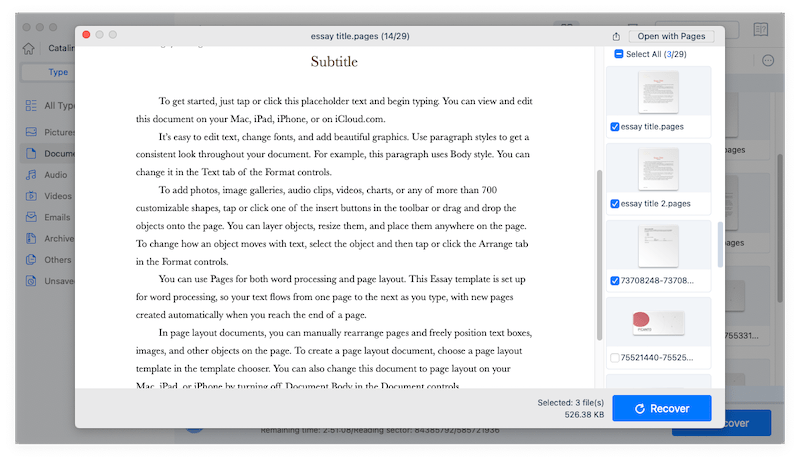800x462 pixels.
Task: Select the 75521440-75525 red image thumbnail
Action: pyautogui.click(x=658, y=322)
